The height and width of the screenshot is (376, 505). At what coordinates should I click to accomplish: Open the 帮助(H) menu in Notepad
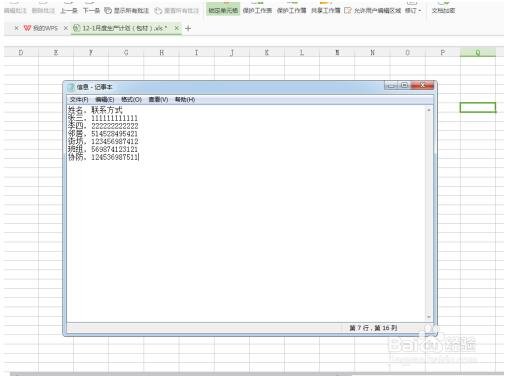coord(185,99)
